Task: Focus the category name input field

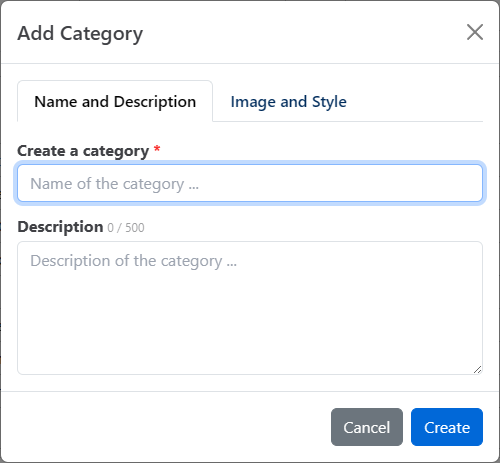Action: click(x=250, y=183)
